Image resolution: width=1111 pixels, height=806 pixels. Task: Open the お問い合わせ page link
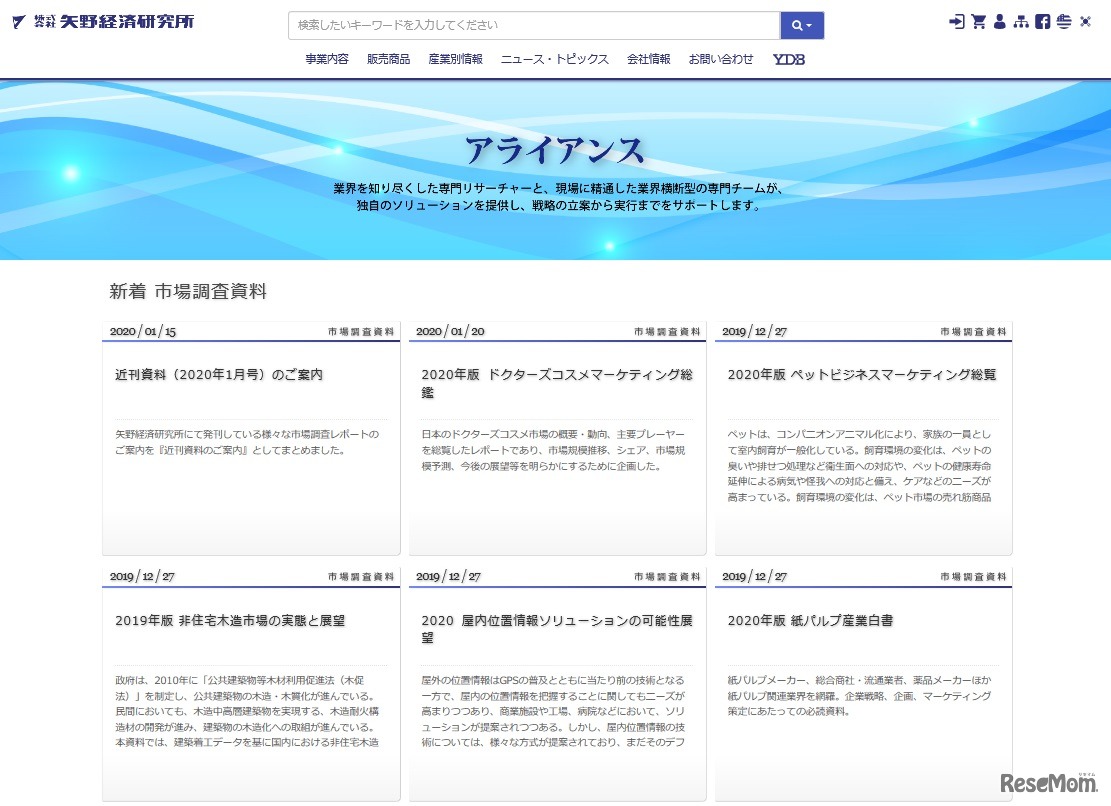tap(721, 59)
